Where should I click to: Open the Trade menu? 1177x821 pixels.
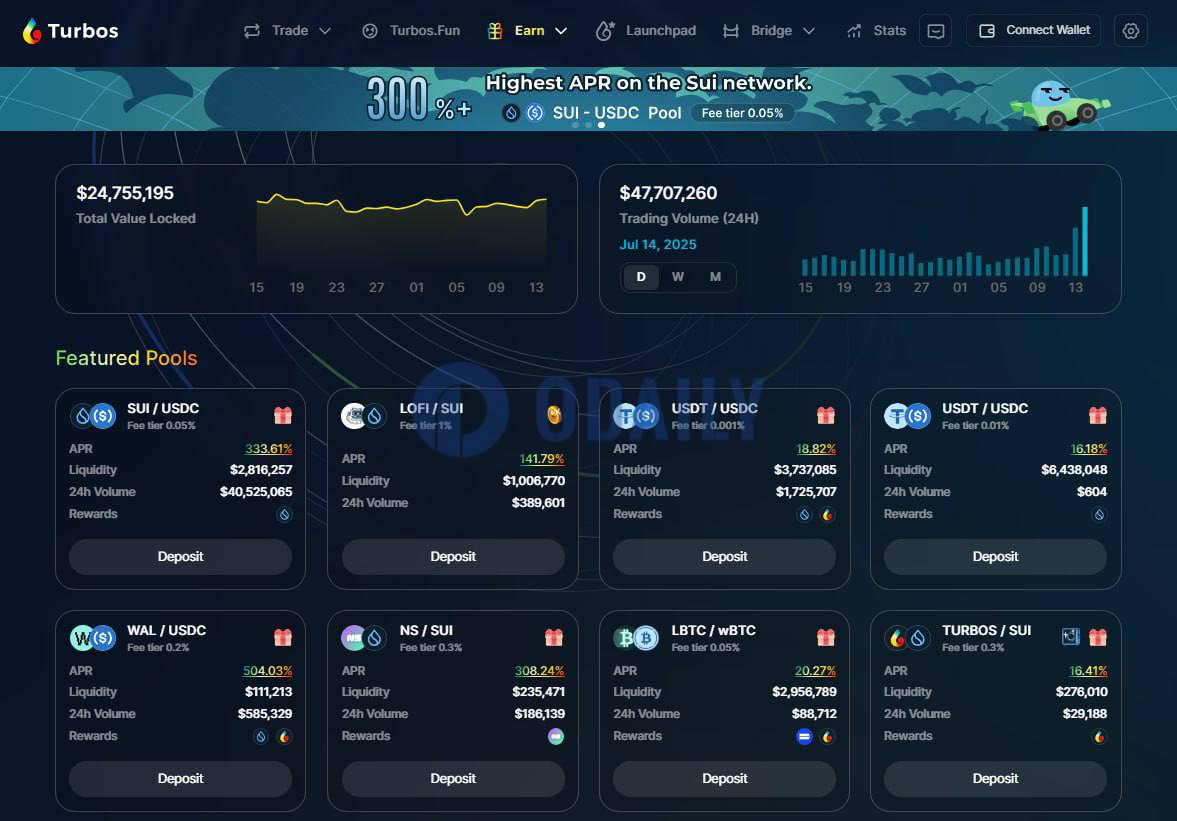(x=287, y=31)
